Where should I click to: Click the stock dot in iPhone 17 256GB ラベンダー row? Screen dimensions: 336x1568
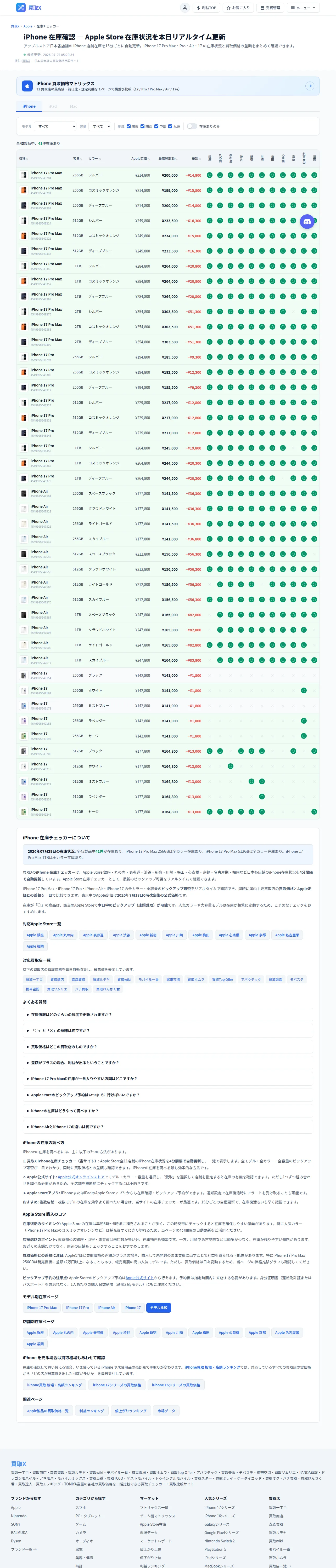(x=303, y=721)
